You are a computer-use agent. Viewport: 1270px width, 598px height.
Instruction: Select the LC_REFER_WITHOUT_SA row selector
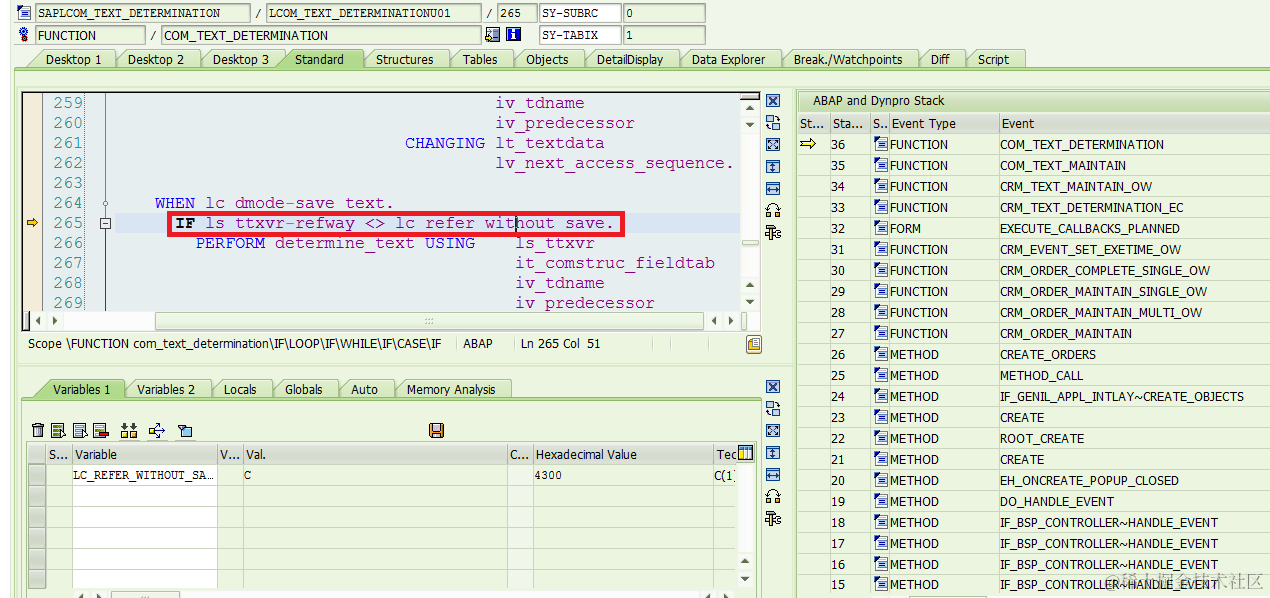point(37,476)
